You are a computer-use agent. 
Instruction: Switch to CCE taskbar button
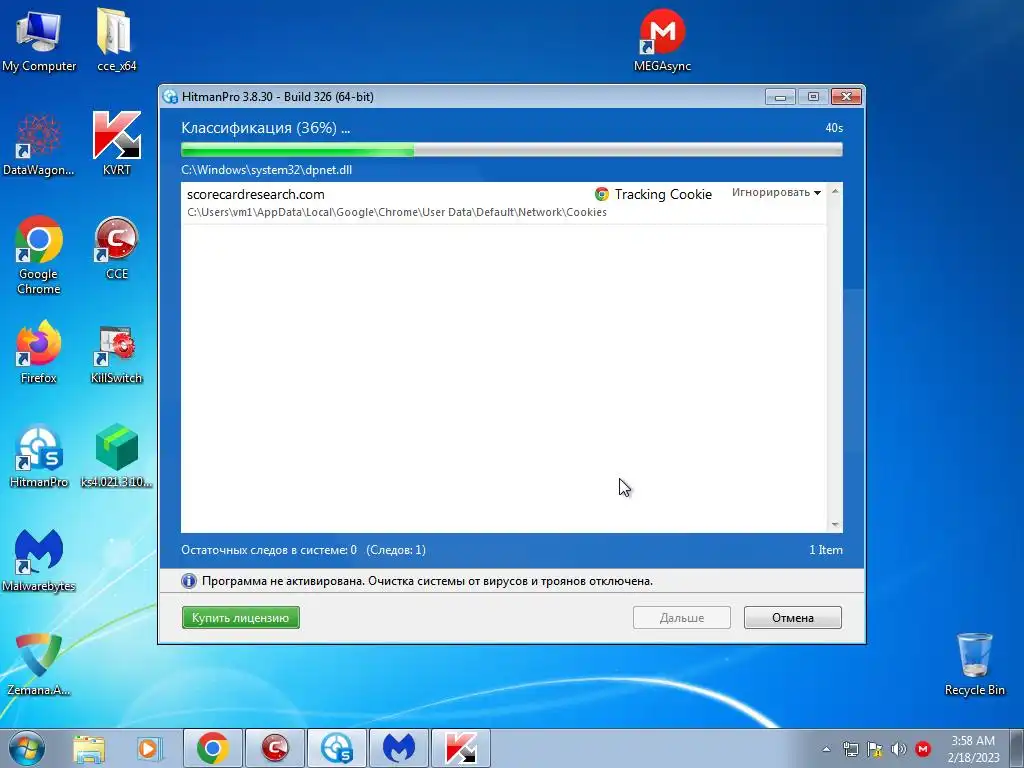[x=275, y=748]
